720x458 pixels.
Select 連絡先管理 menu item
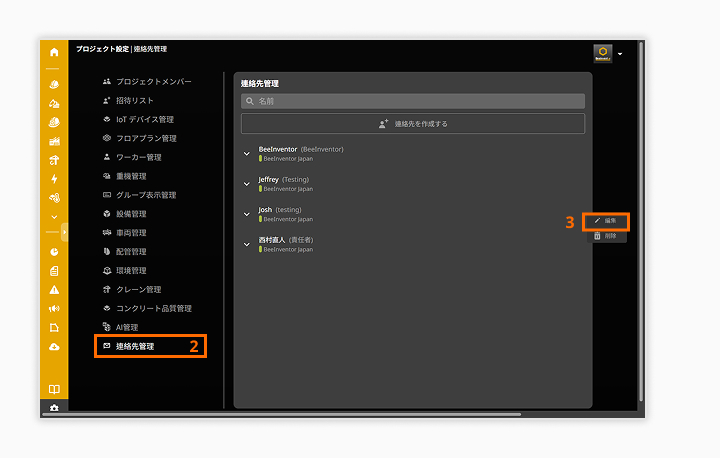(x=150, y=346)
